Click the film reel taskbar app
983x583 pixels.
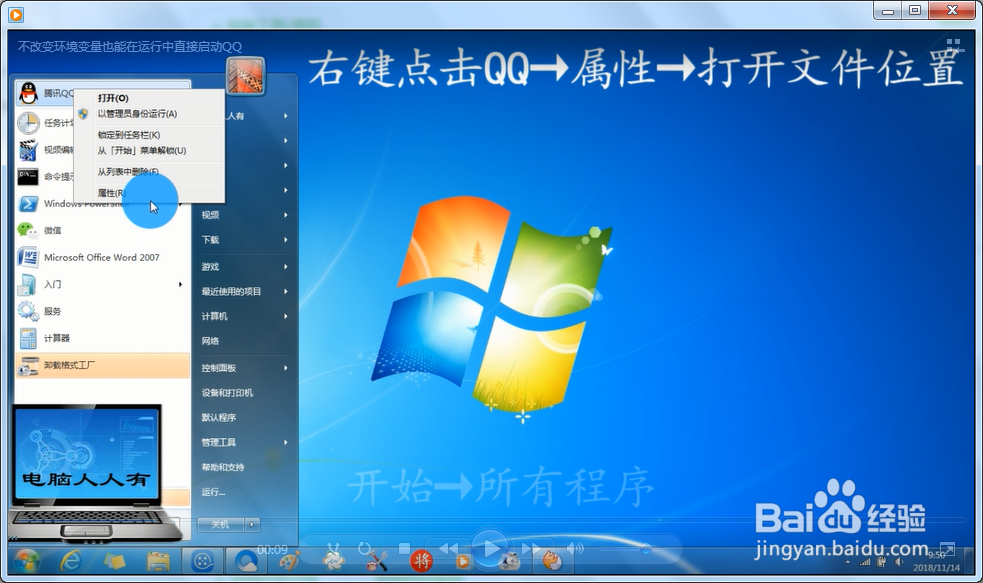point(202,561)
